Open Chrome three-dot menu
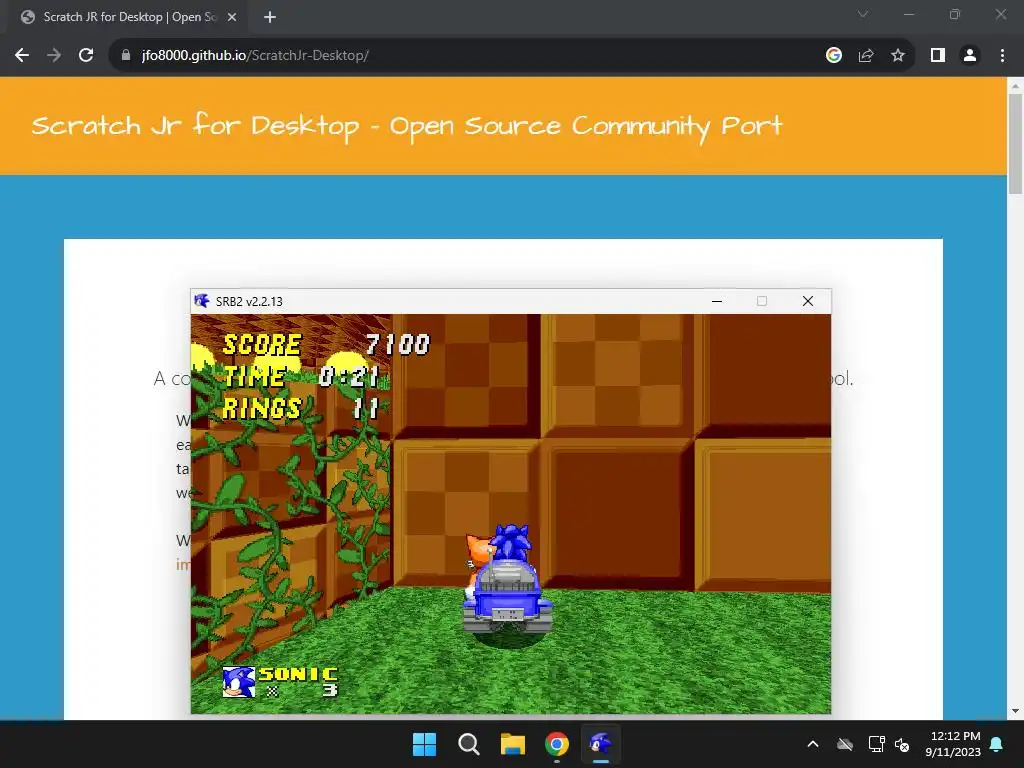 pos(1002,56)
